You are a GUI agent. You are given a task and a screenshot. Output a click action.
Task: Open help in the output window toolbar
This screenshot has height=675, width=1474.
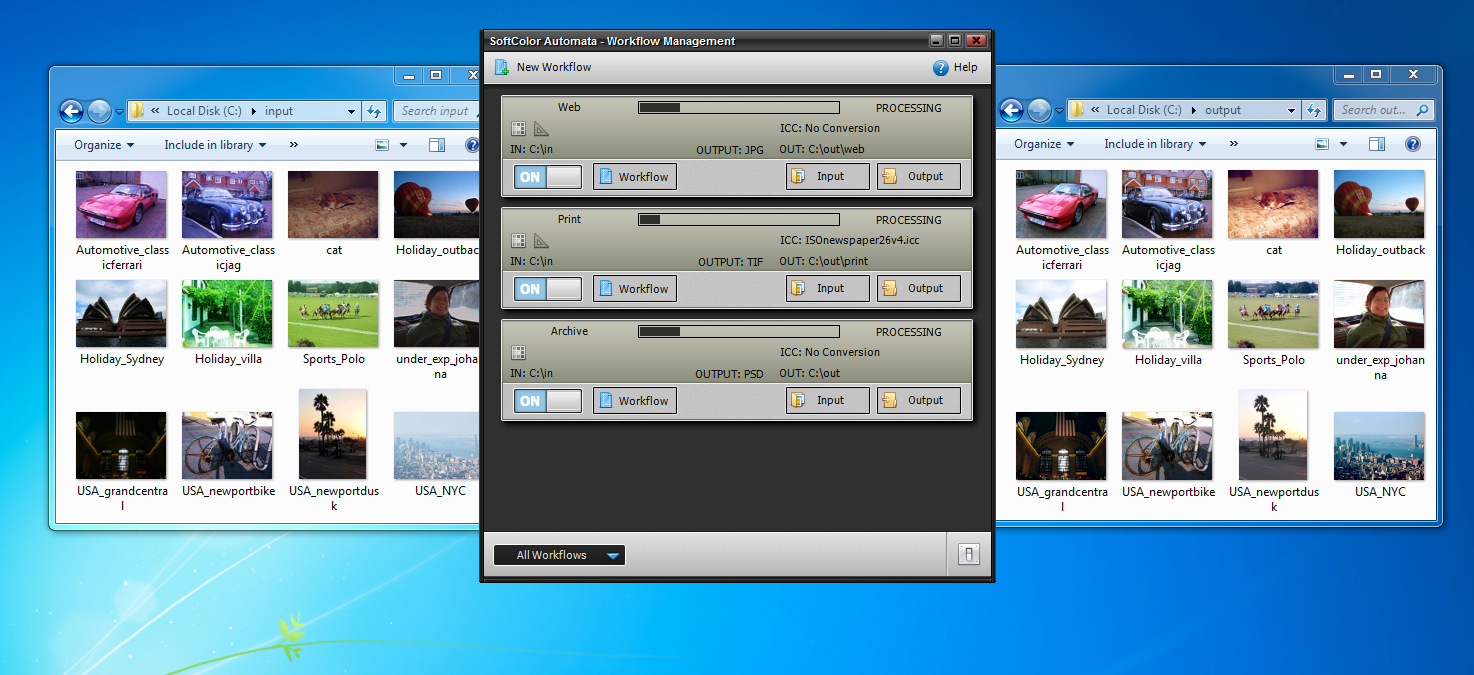pyautogui.click(x=1412, y=144)
